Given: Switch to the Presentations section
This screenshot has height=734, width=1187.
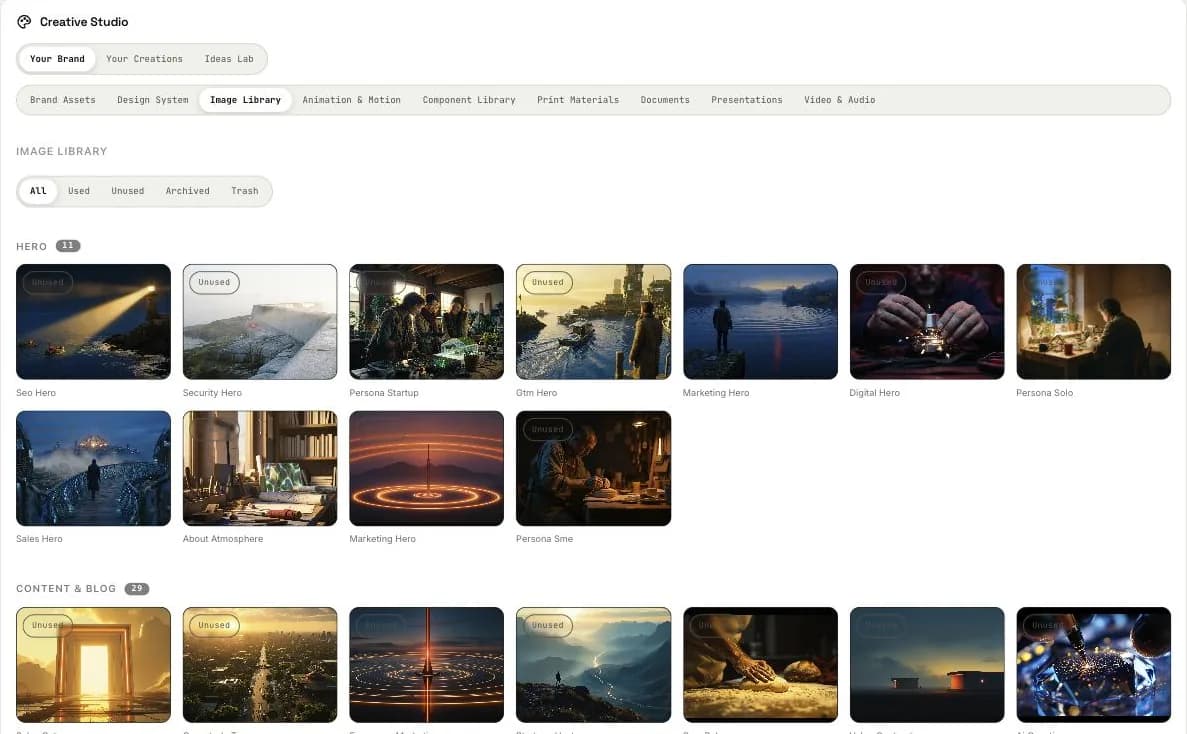Looking at the screenshot, I should coord(746,100).
